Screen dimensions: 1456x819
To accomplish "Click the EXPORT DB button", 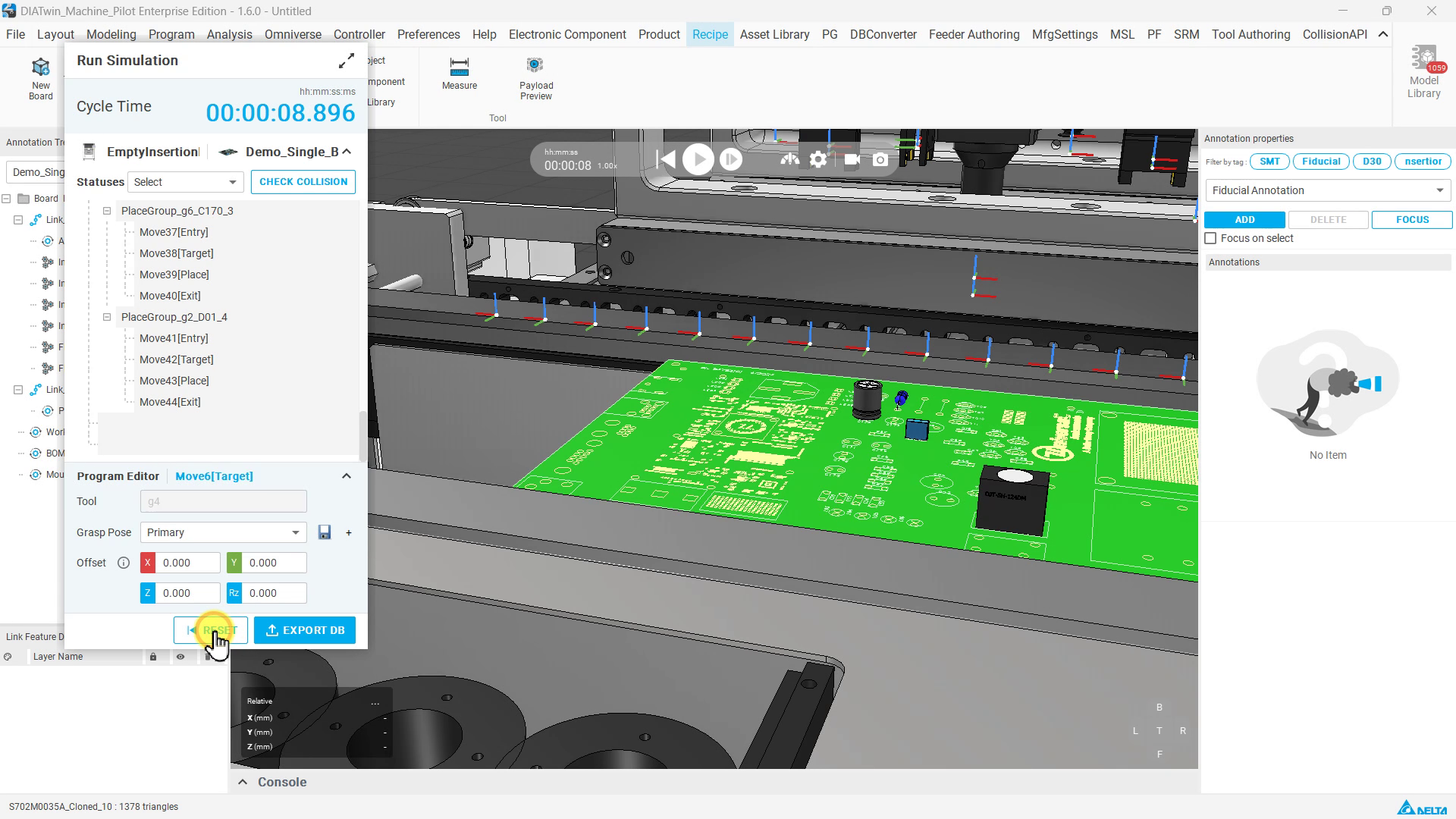I will pyautogui.click(x=305, y=630).
